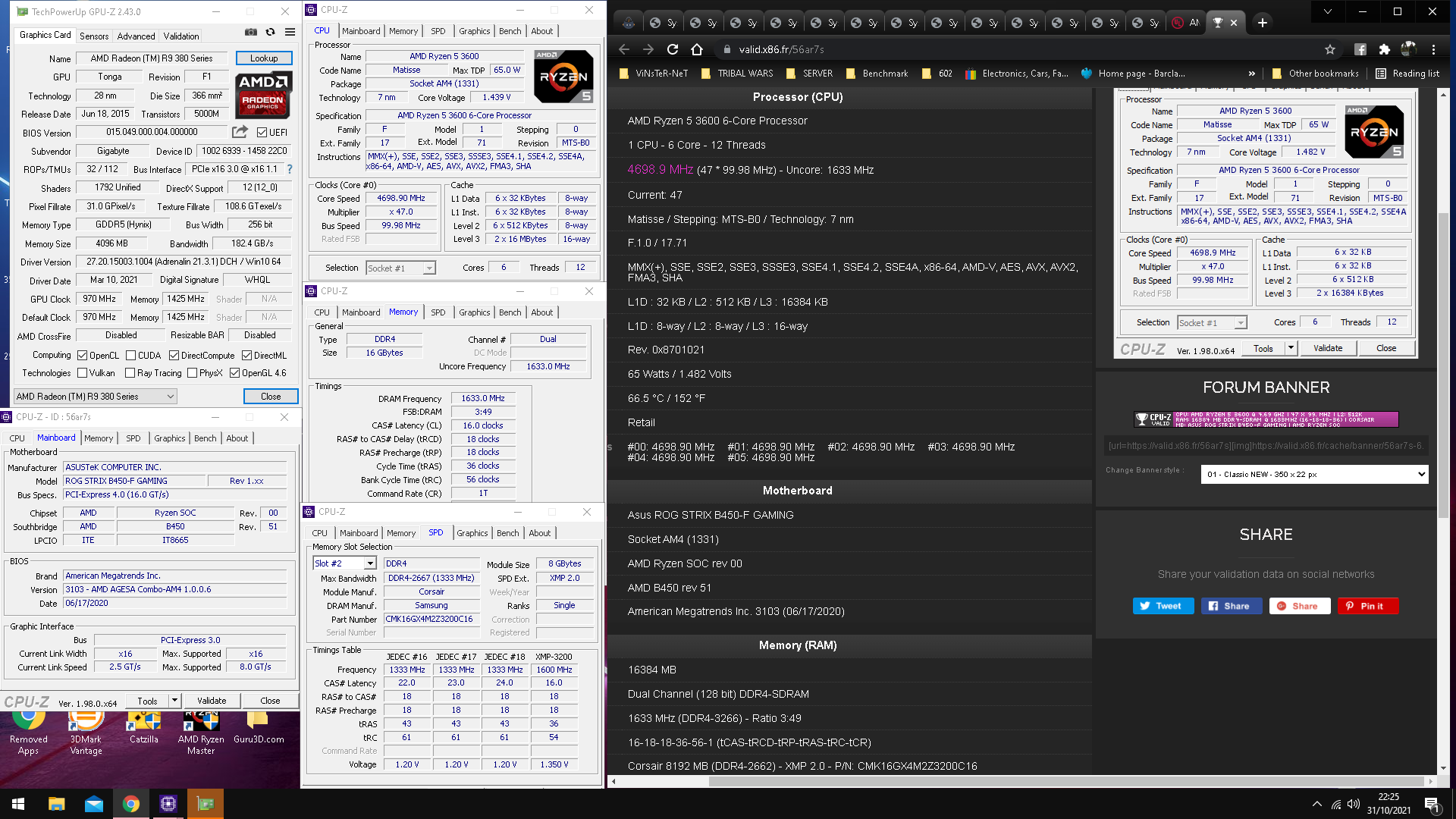Open the notification center icon
This screenshot has width=1456, height=819.
coord(1432,804)
